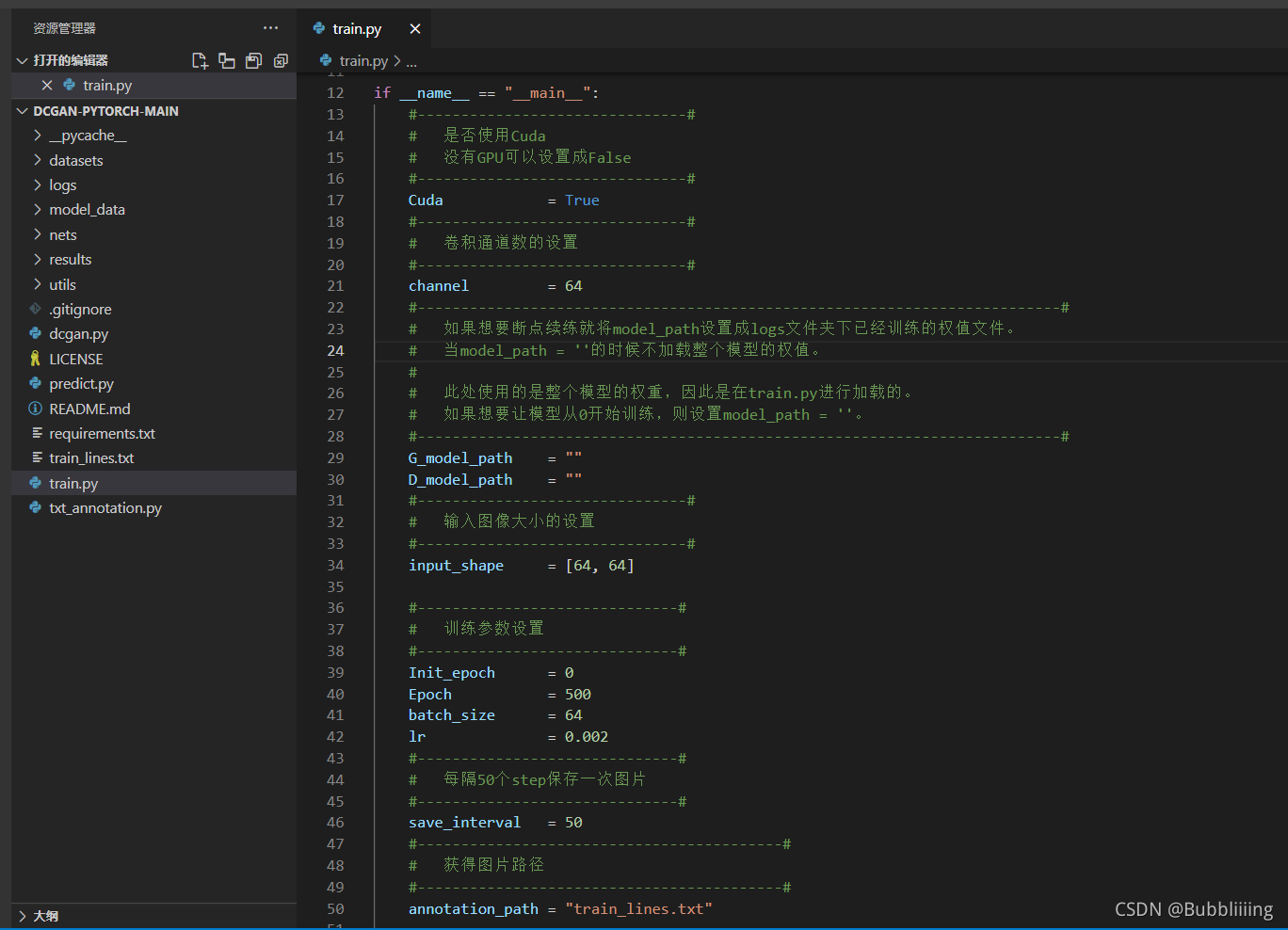Select the train.py editor tab
Image resolution: width=1288 pixels, height=930 pixels.
364,29
